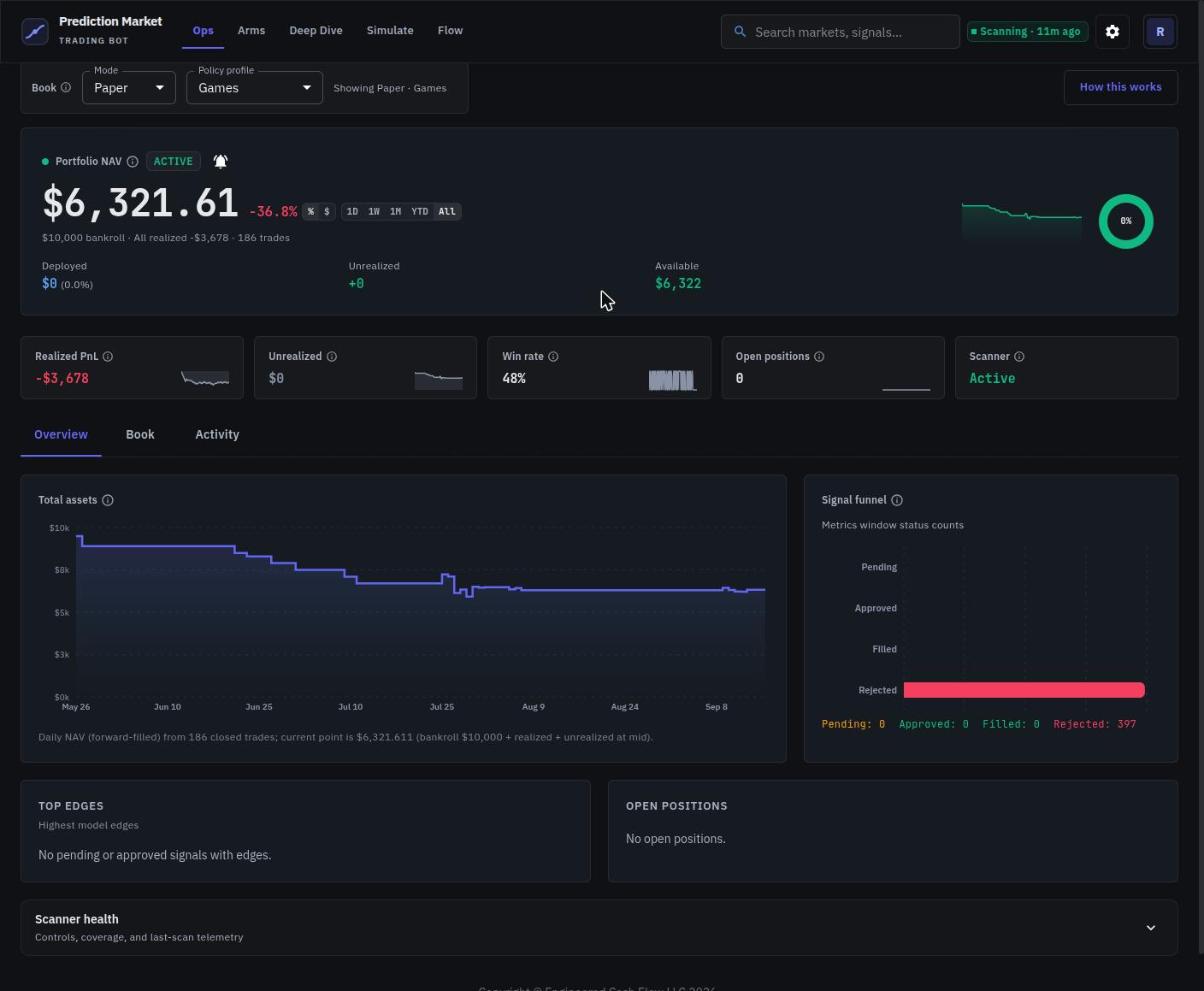Image resolution: width=1204 pixels, height=991 pixels.
Task: Show info icon for Open positions
Action: (x=819, y=356)
